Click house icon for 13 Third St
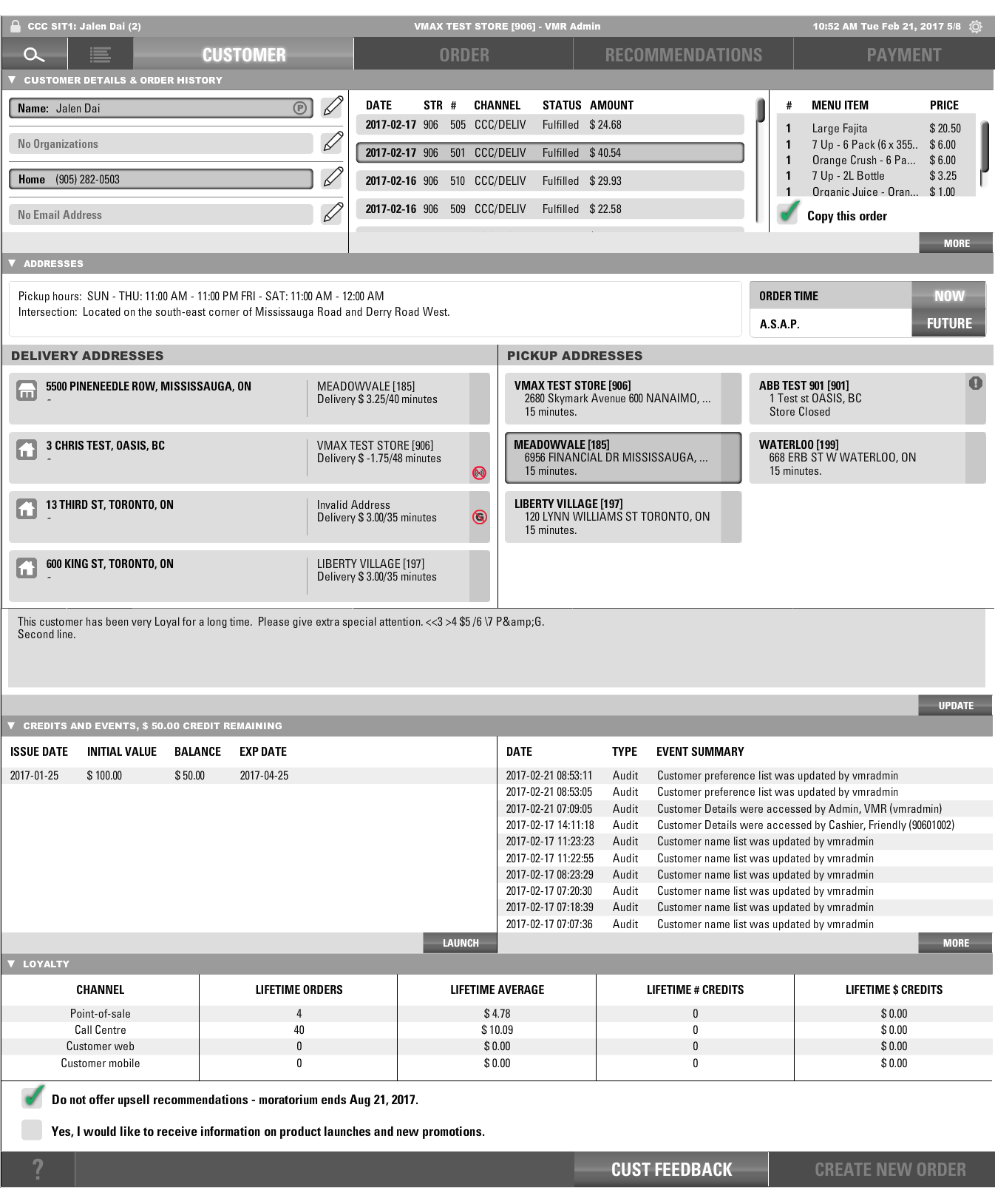The image size is (995, 1204). click(x=27, y=509)
